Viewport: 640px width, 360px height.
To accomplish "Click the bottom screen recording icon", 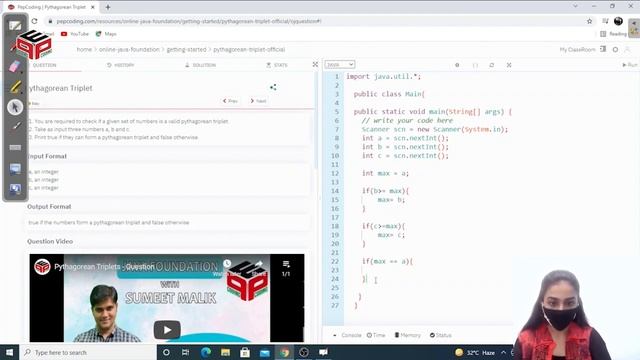I will coord(15,189).
